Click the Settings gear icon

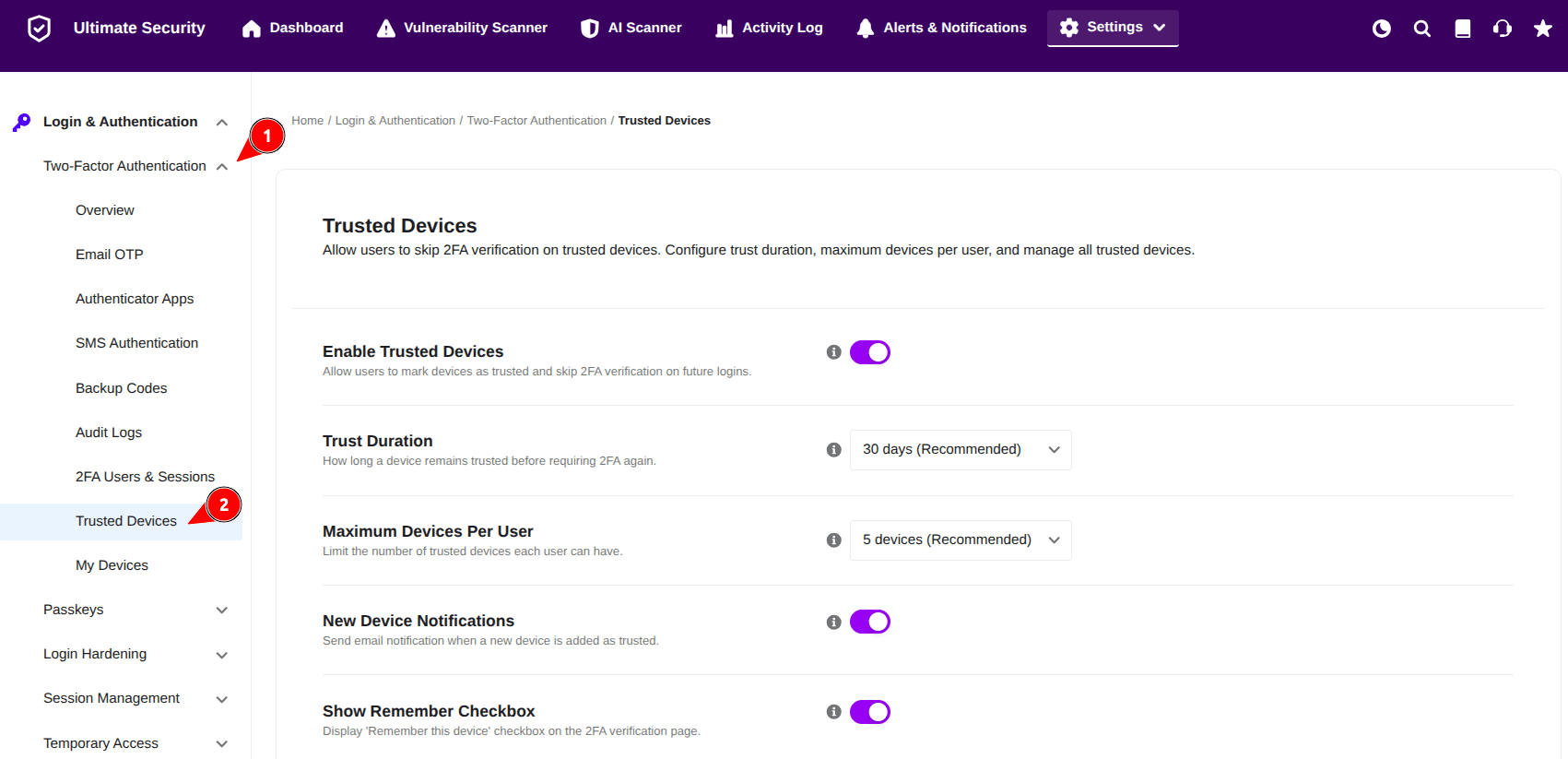pos(1069,28)
